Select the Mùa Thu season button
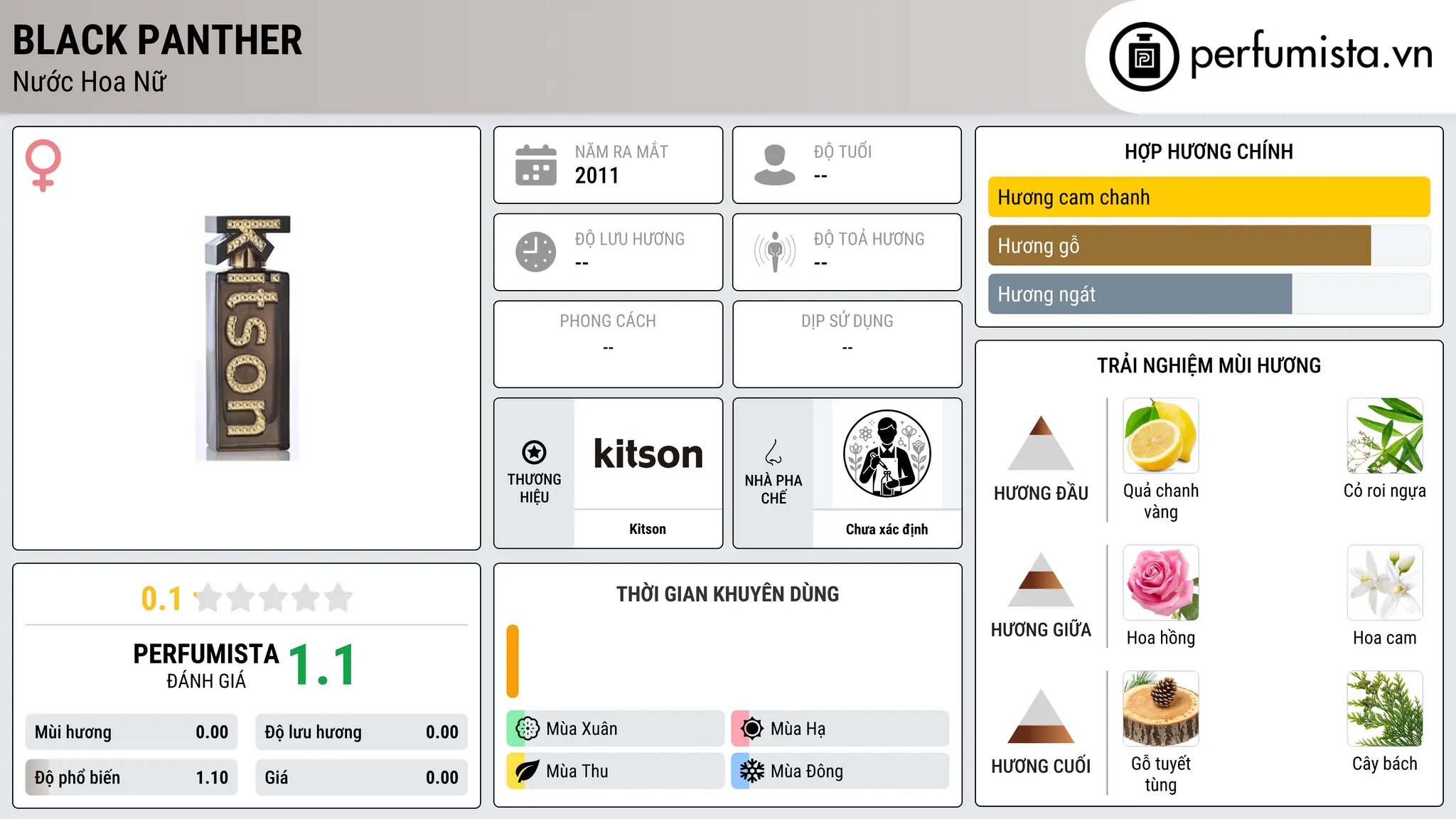This screenshot has height=819, width=1456. point(615,771)
